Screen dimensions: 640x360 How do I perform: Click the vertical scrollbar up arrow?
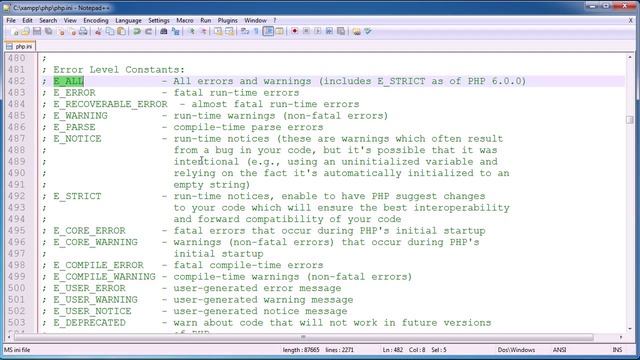pyautogui.click(x=630, y=58)
